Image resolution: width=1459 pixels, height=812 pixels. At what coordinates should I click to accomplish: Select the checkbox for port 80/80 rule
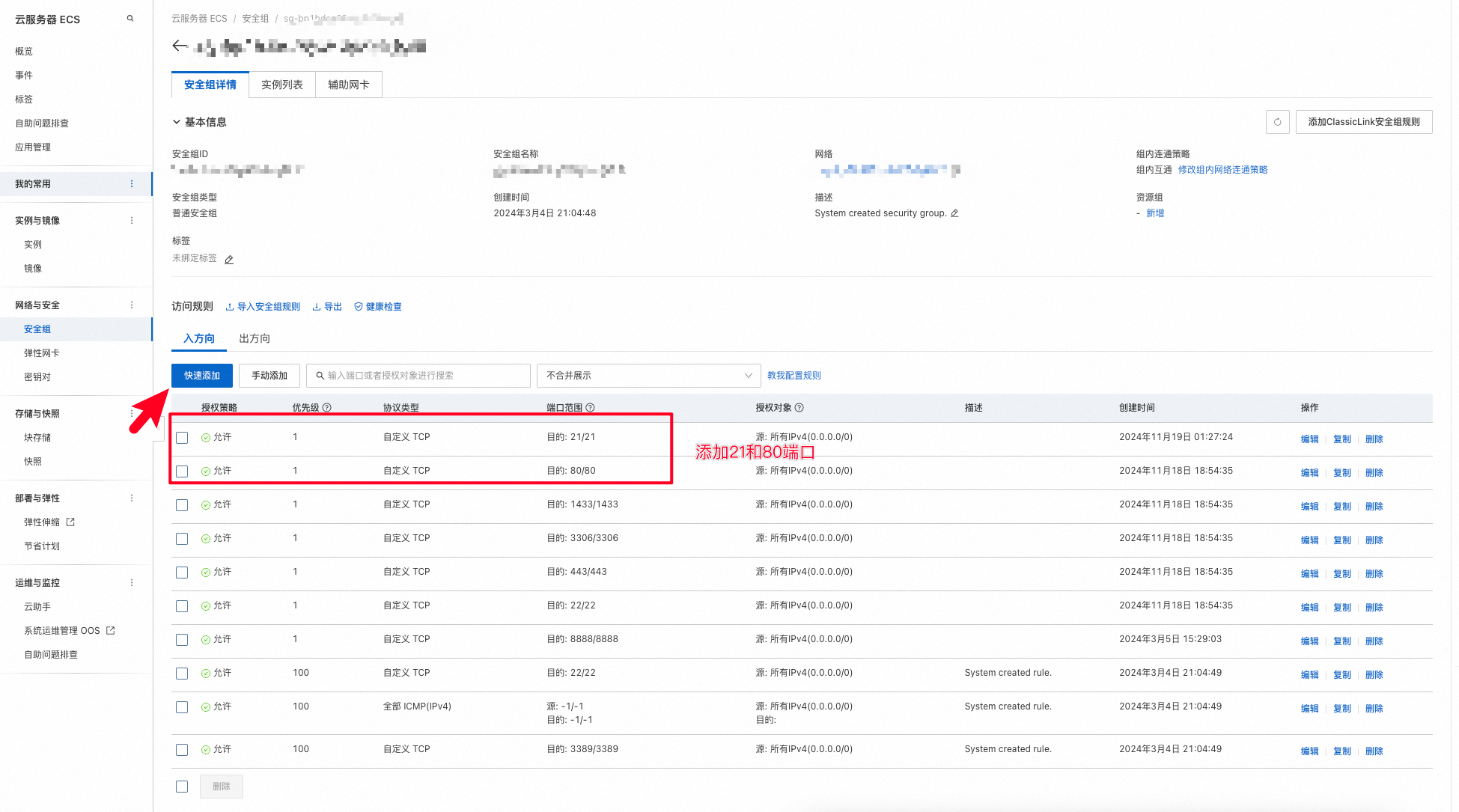182,471
